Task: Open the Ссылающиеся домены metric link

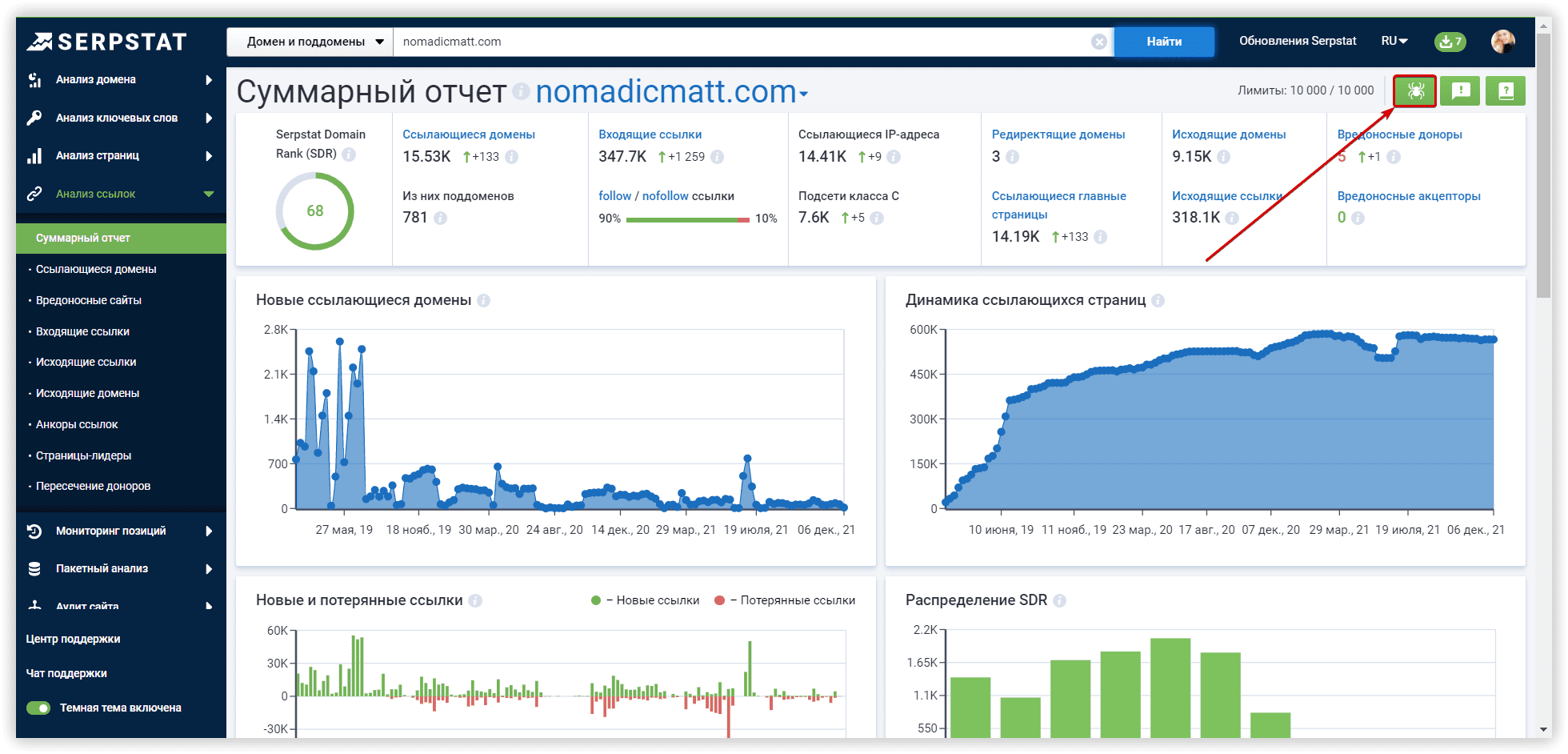Action: [469, 134]
